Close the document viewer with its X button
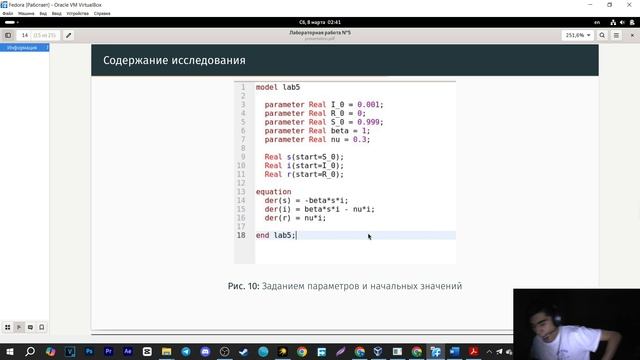Image resolution: width=640 pixels, height=360 pixels. point(632,36)
